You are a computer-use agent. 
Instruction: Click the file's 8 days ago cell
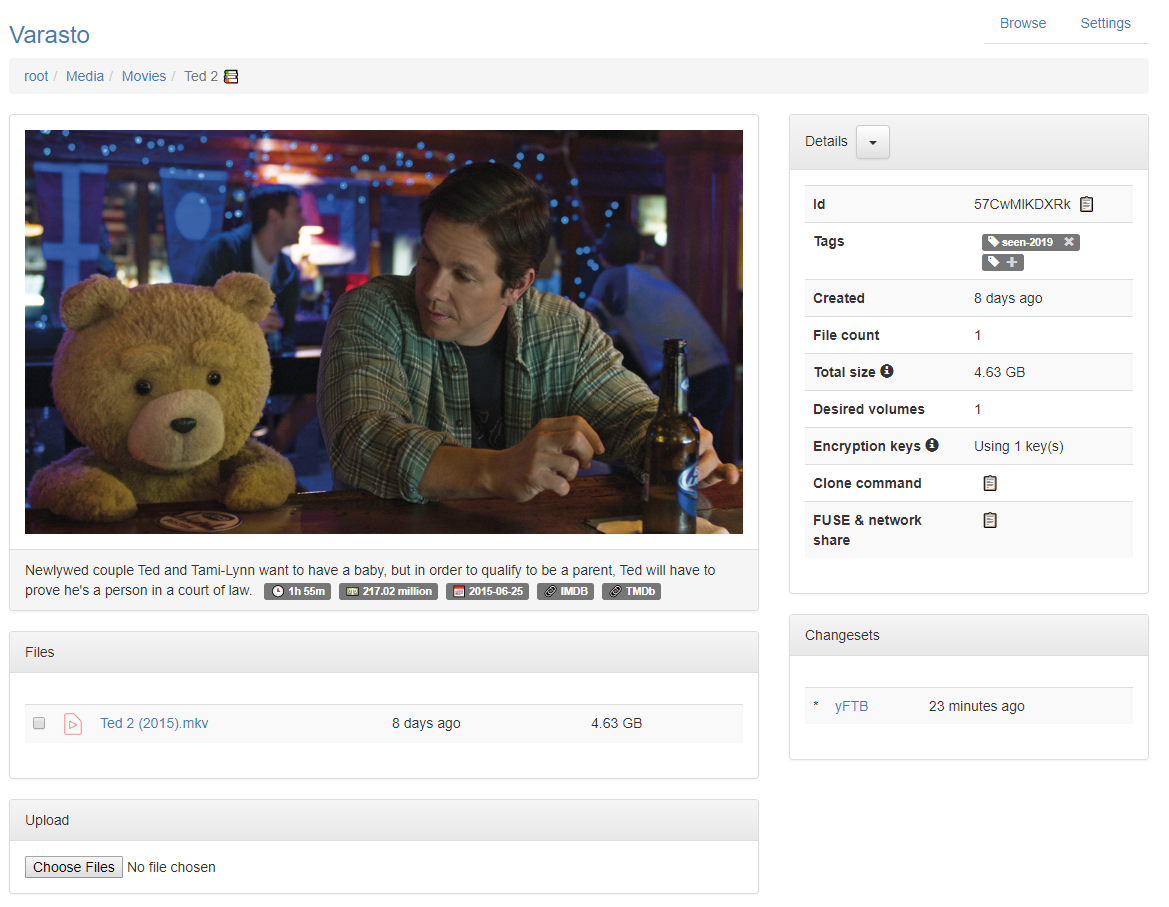click(426, 723)
